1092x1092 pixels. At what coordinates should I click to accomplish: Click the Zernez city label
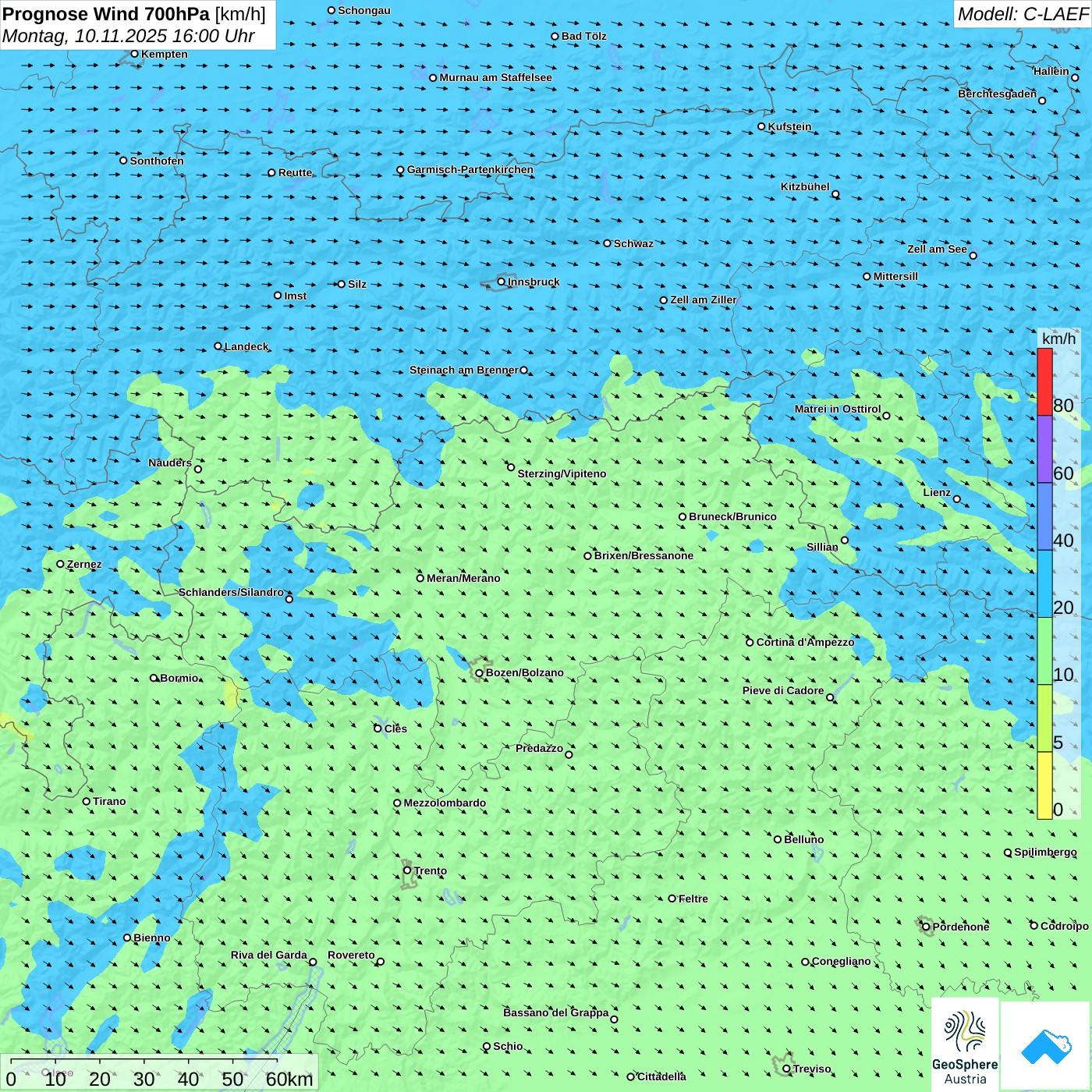(84, 564)
